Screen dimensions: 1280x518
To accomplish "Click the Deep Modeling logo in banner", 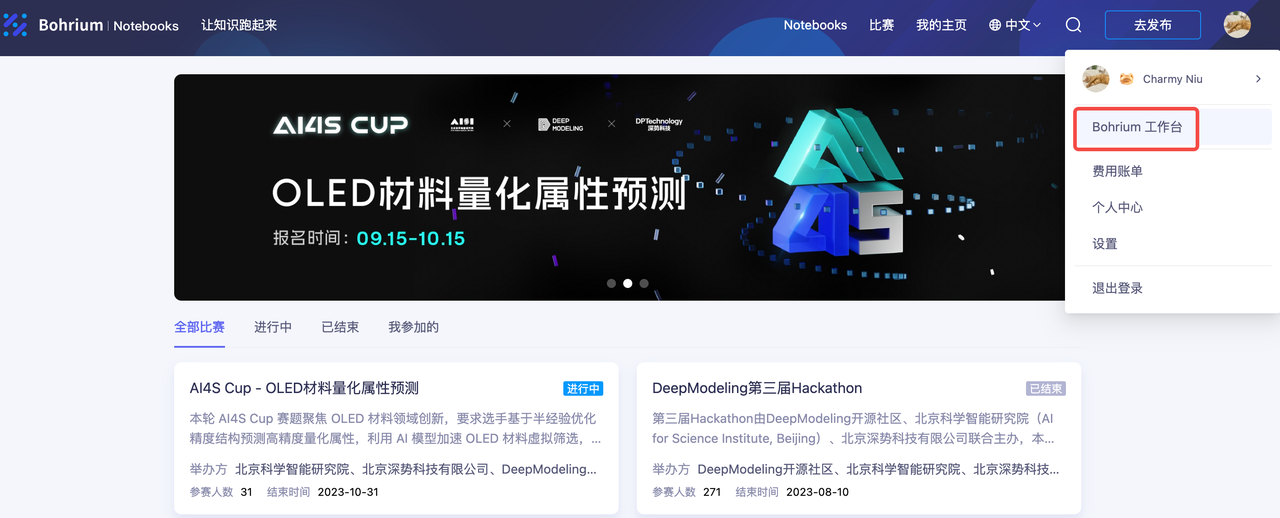I will 561,125.
